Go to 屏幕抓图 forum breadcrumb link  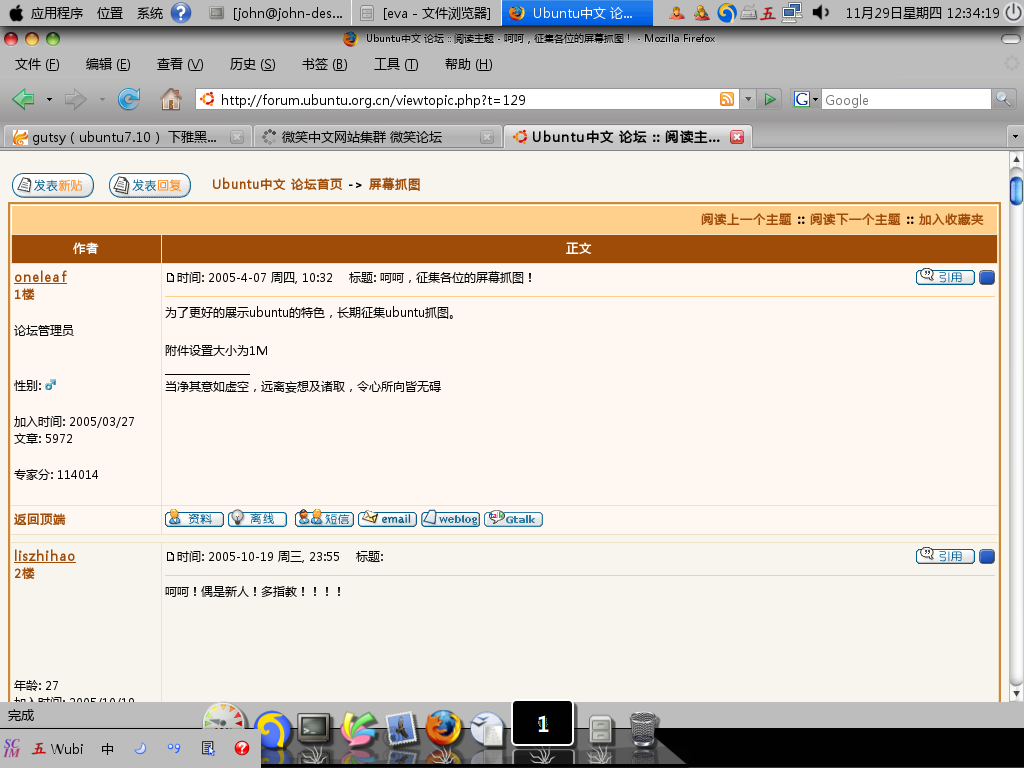pos(394,184)
